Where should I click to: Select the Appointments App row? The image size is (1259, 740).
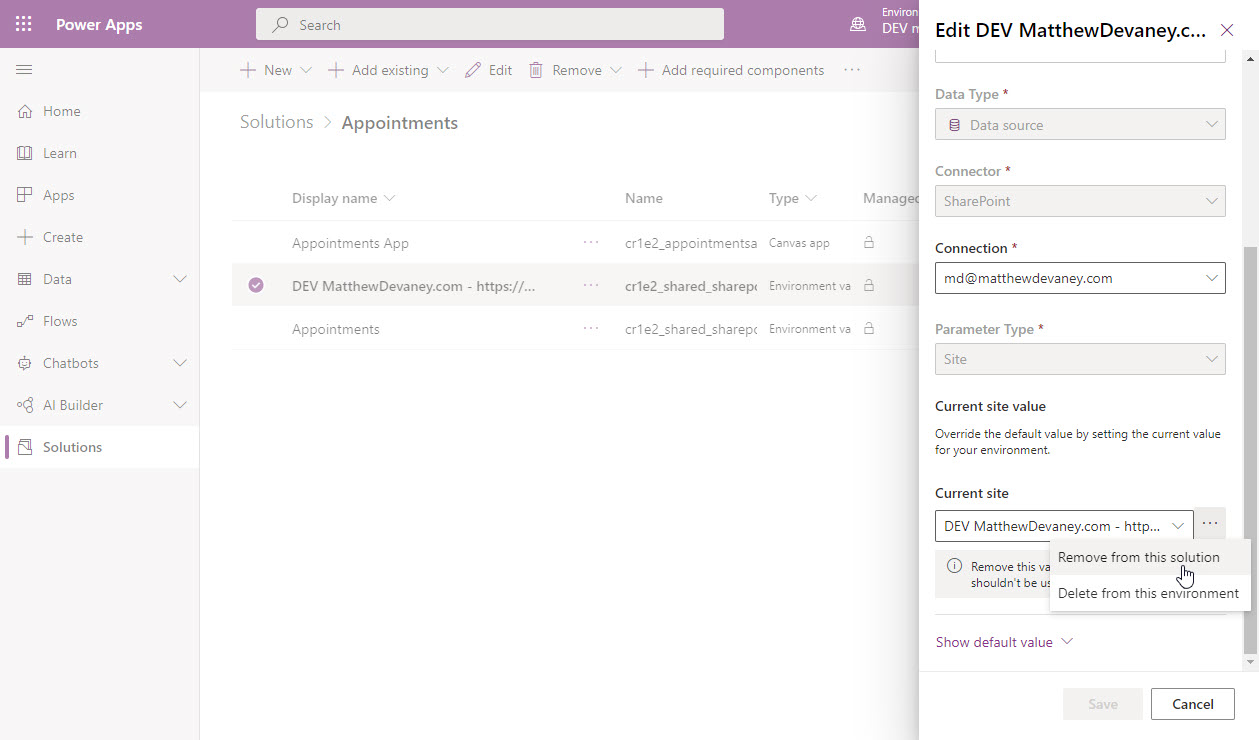point(350,243)
